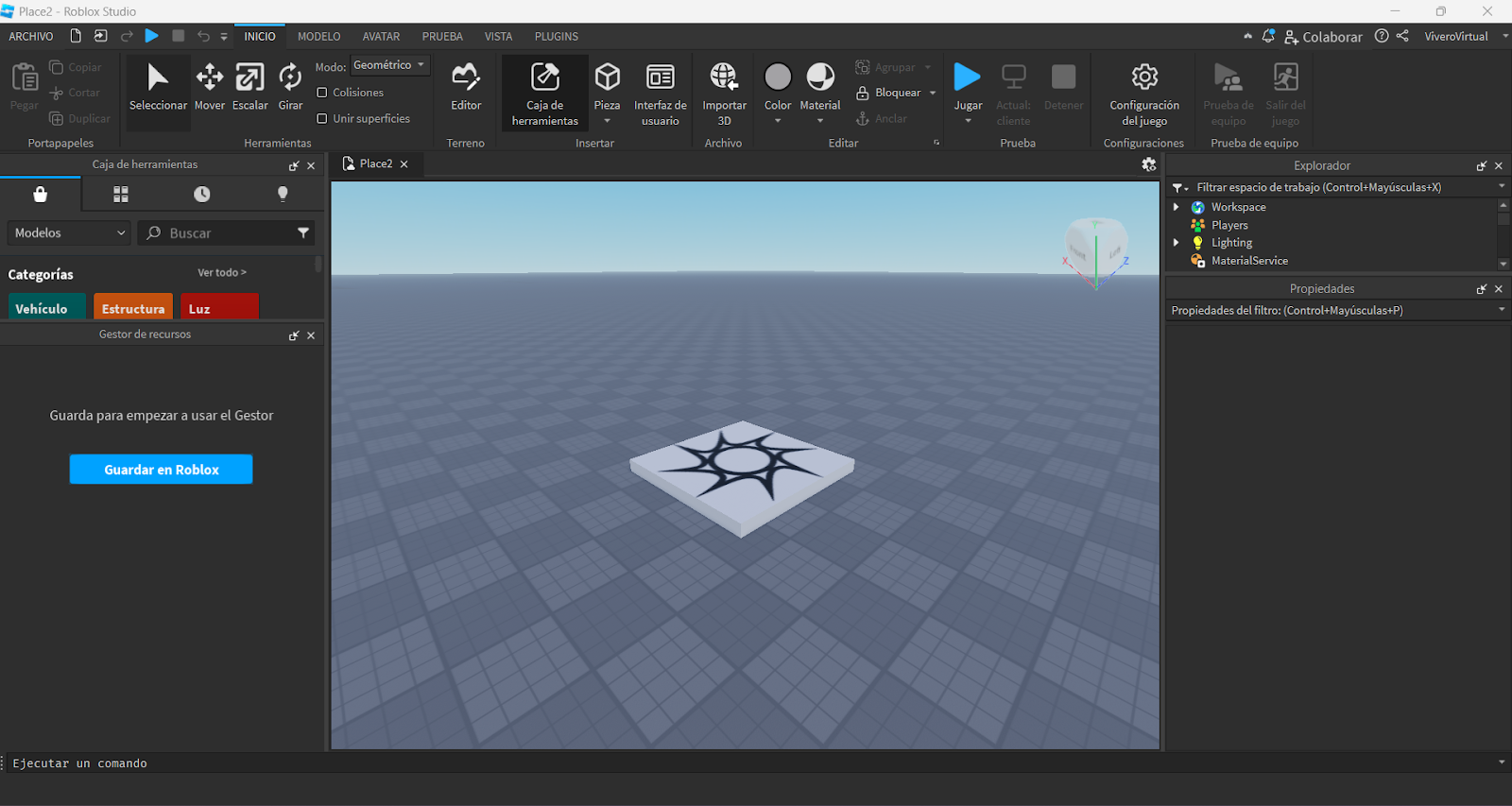Screen dimensions: 1512x806
Task: Click the help question mark icon
Action: 1382,36
